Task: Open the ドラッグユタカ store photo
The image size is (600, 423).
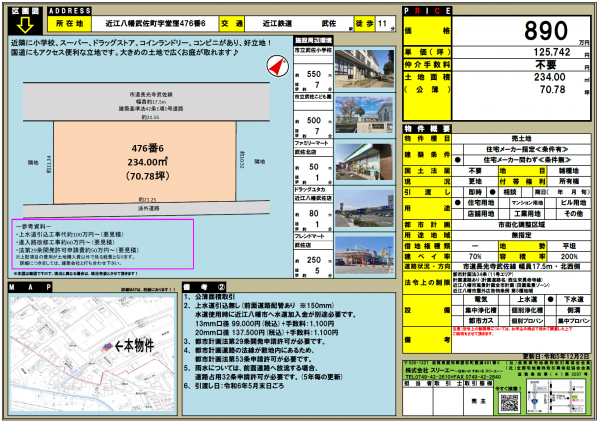Action: coord(364,208)
